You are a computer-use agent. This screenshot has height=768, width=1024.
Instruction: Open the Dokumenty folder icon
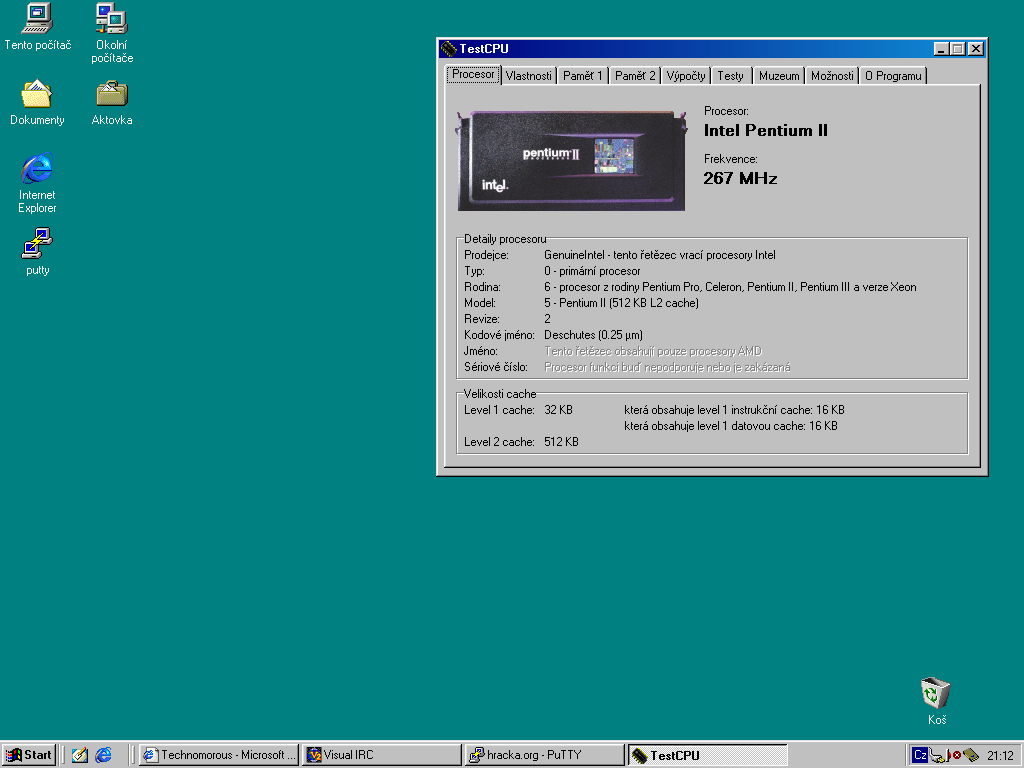pos(37,94)
